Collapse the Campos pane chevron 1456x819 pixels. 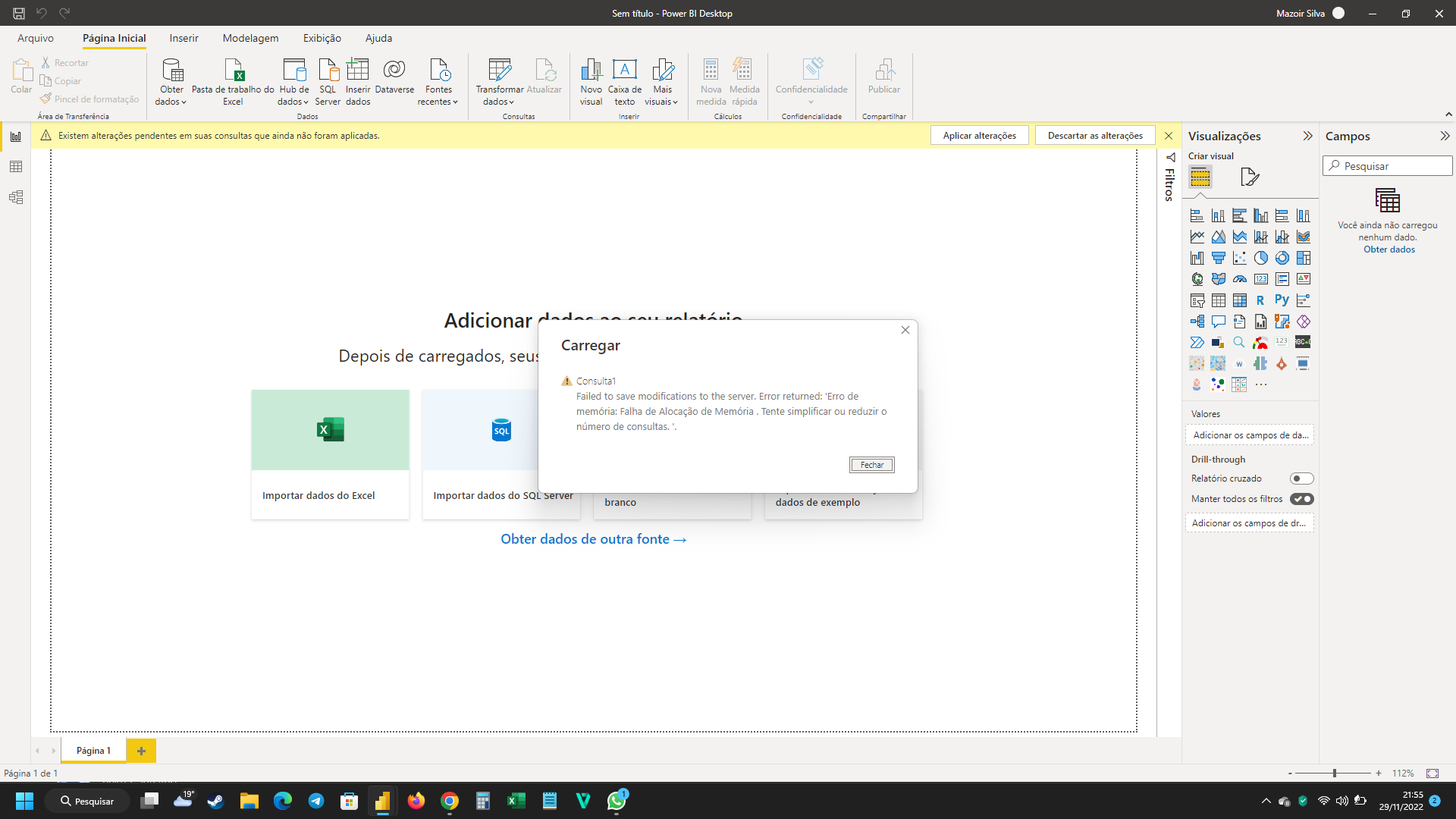(1445, 136)
